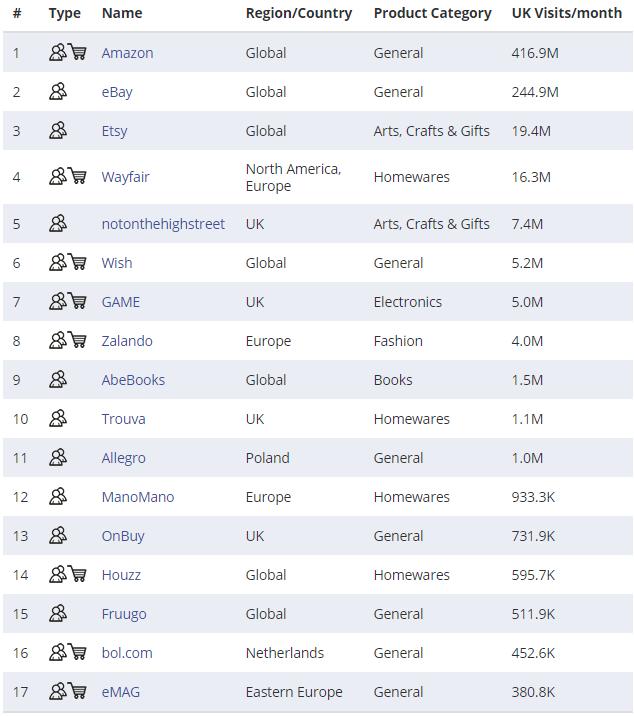This screenshot has height=716, width=634.
Task: Open the Allegro link
Action: click(123, 458)
